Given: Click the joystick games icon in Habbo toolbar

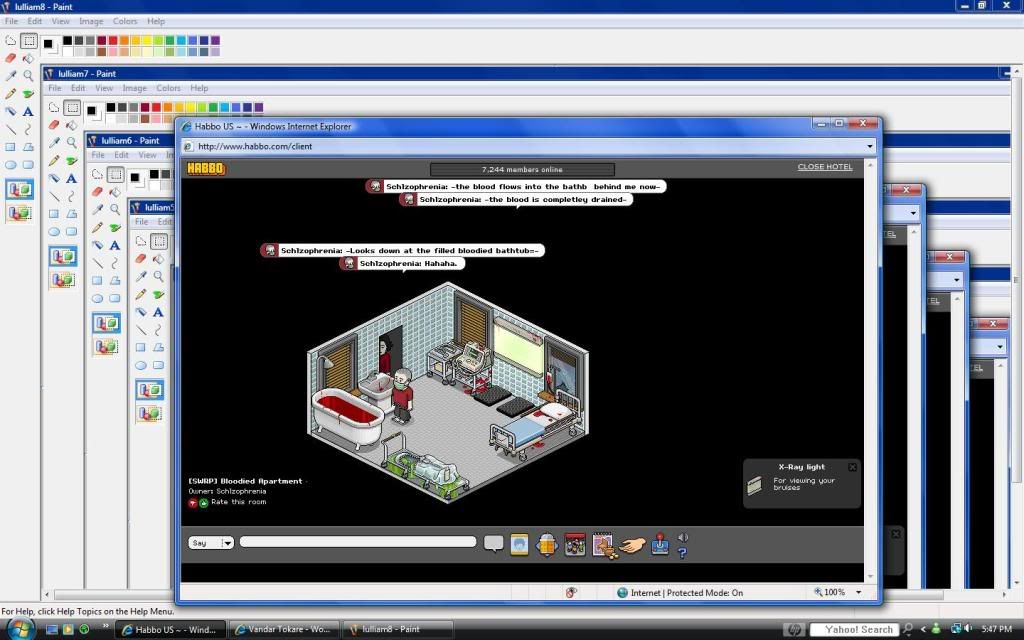Looking at the screenshot, I should tap(661, 544).
